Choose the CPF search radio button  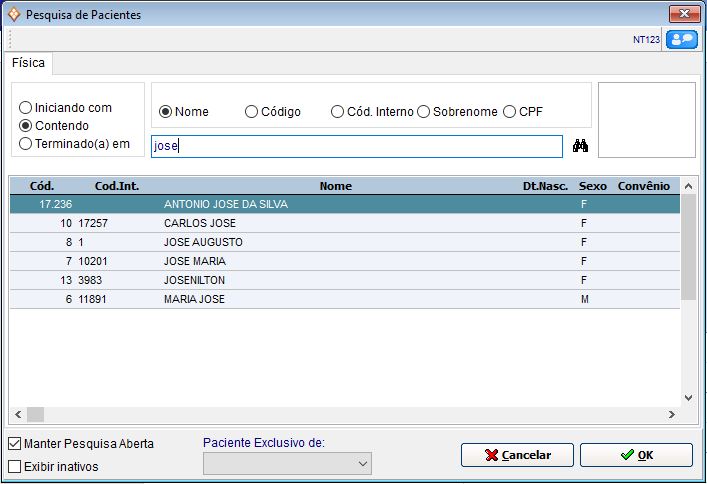510,112
